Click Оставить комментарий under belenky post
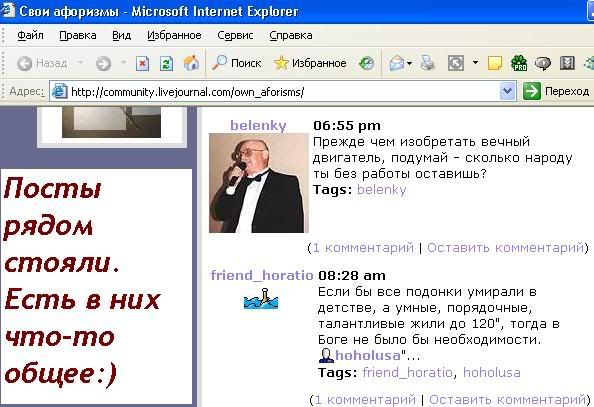594x407 pixels. [x=505, y=248]
